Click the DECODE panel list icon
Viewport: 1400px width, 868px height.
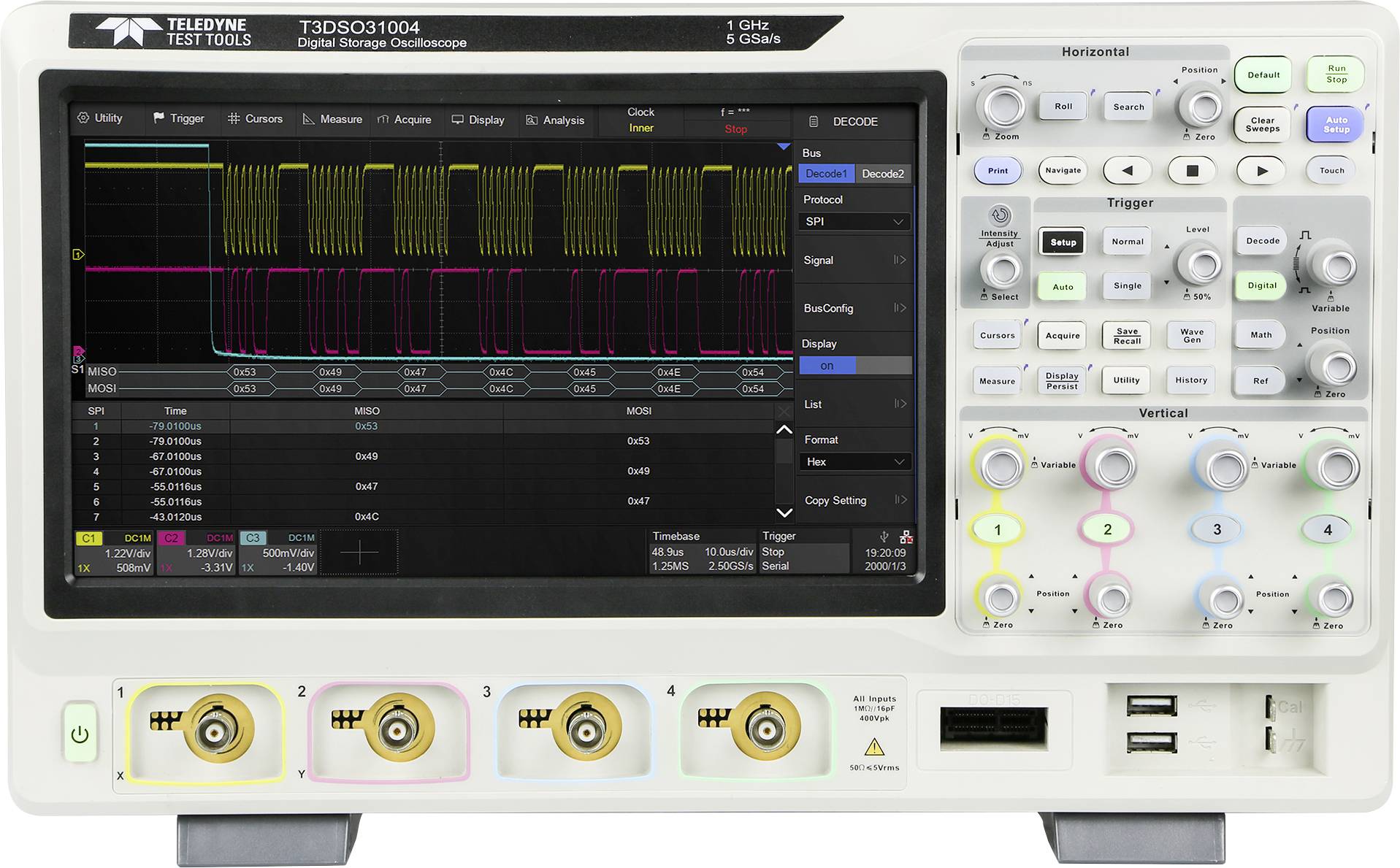[x=814, y=122]
